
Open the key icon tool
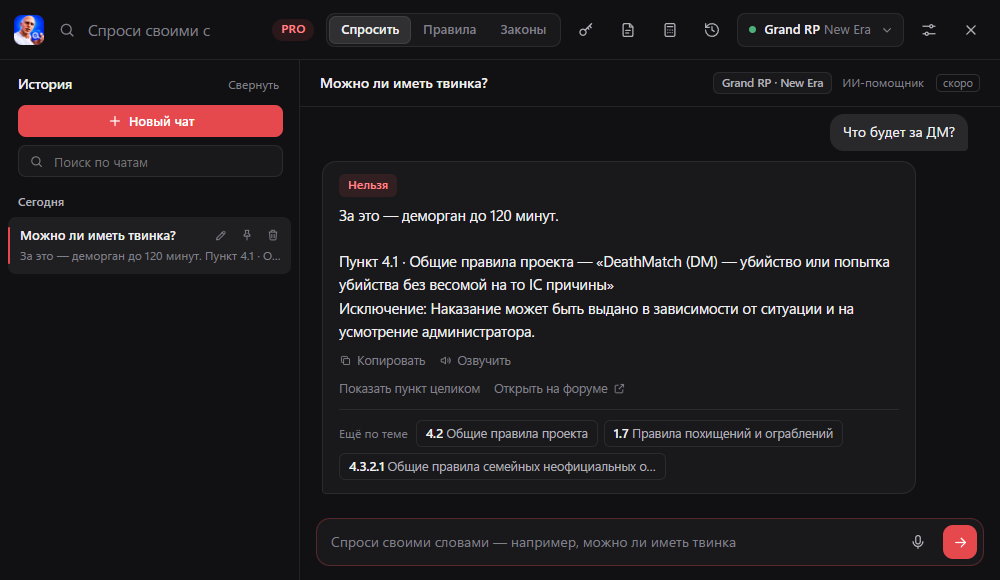pos(585,30)
